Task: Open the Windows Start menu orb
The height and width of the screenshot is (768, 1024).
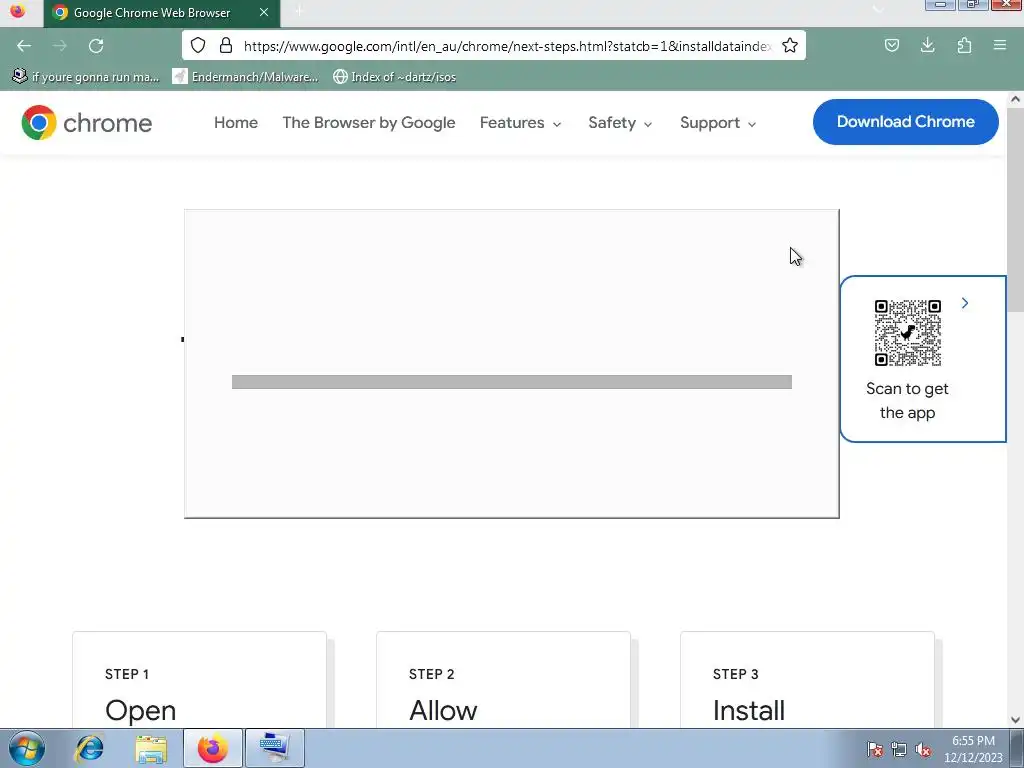Action: click(x=25, y=748)
